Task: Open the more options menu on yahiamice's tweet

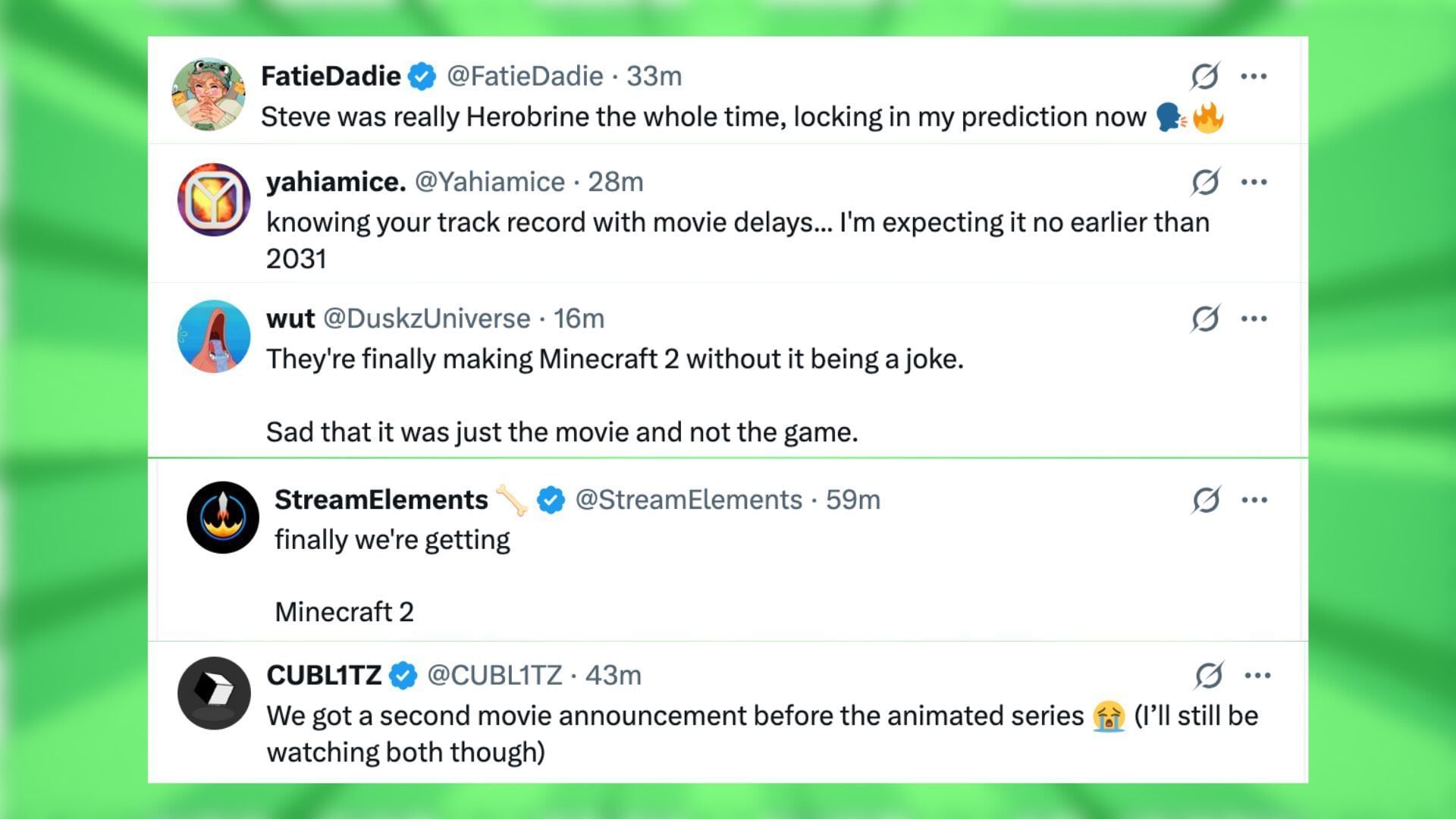Action: pyautogui.click(x=1254, y=182)
